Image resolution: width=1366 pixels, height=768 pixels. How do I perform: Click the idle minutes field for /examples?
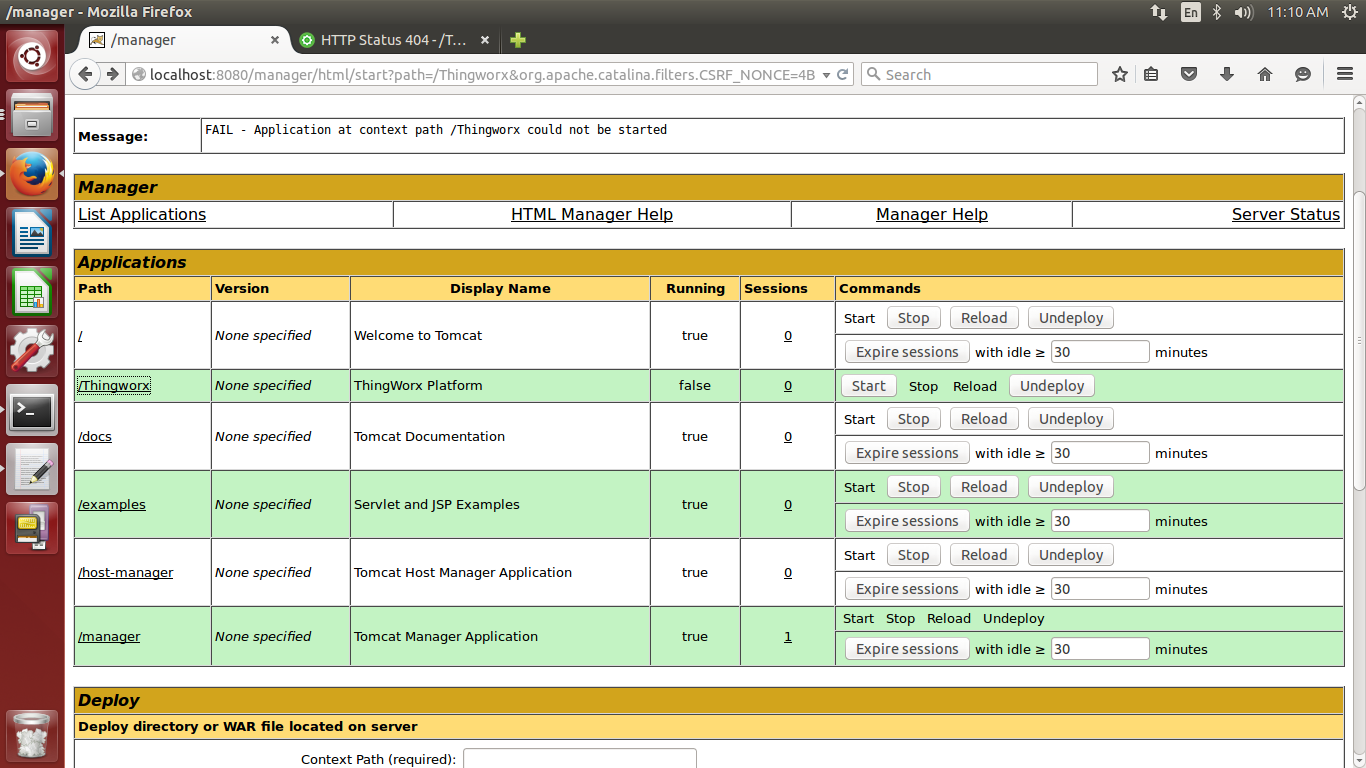(1100, 521)
